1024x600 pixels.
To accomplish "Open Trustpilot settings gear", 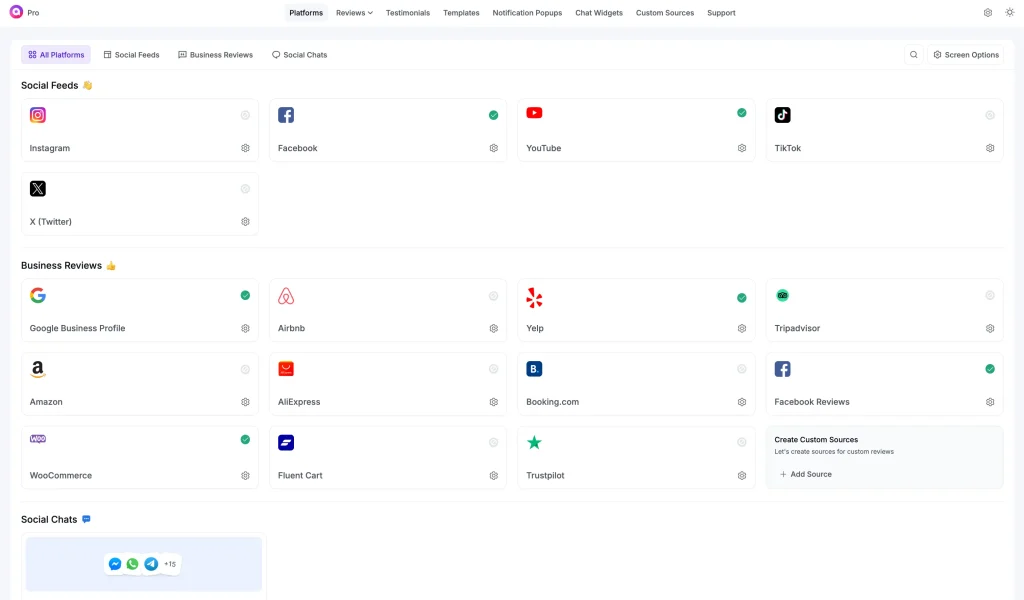I will coord(742,476).
